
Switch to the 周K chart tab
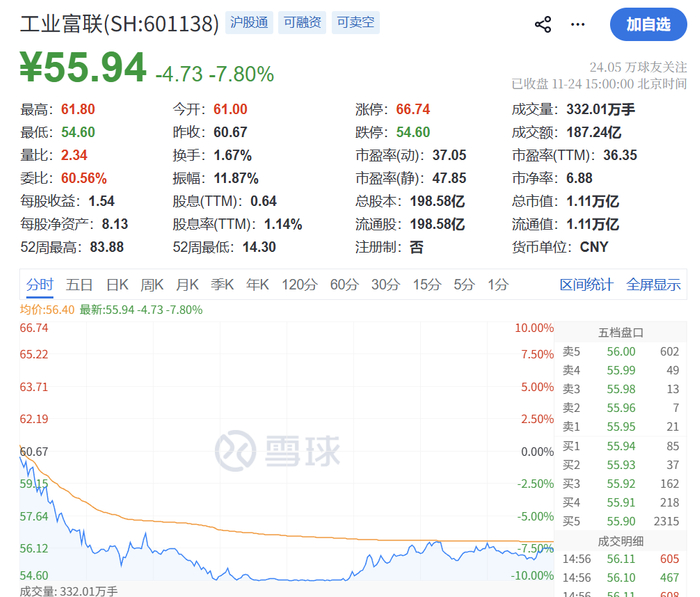click(x=152, y=284)
